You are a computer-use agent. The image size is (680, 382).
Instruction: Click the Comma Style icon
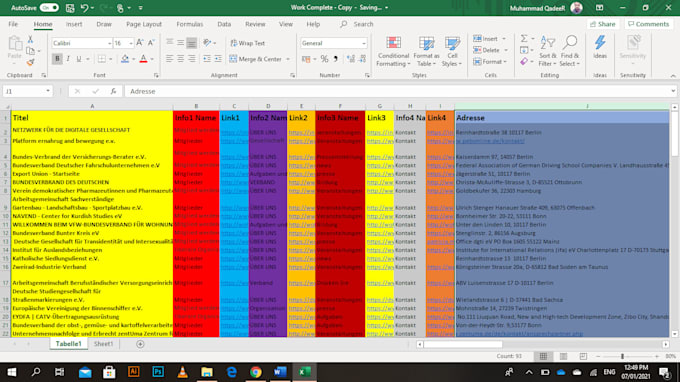(x=335, y=59)
